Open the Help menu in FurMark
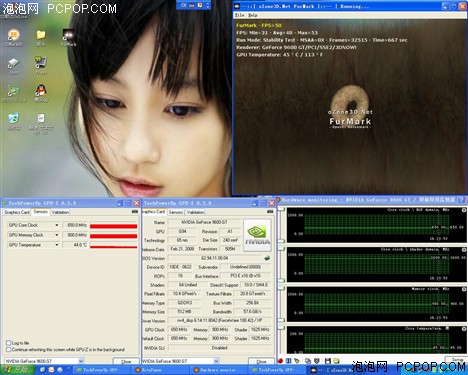Image resolution: width=468 pixels, height=375 pixels. (x=253, y=15)
